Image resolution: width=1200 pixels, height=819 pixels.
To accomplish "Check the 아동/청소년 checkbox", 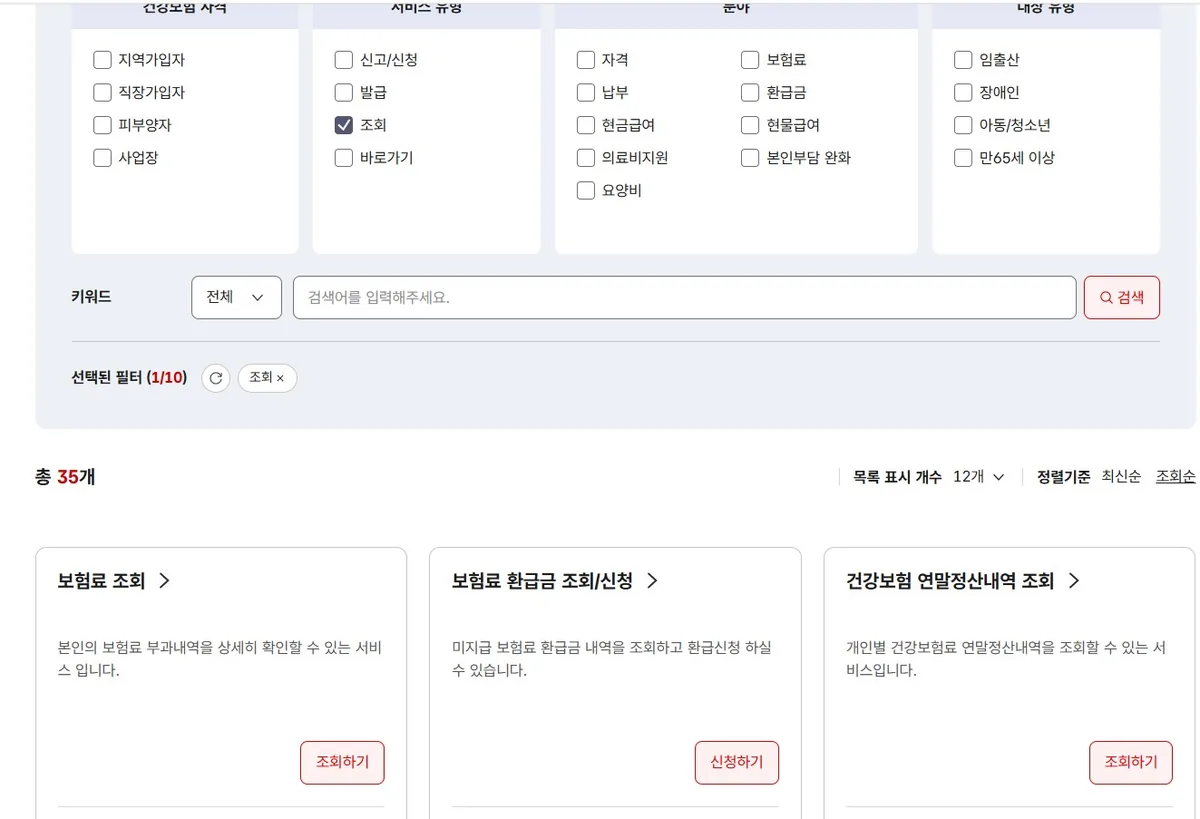I will pos(963,125).
